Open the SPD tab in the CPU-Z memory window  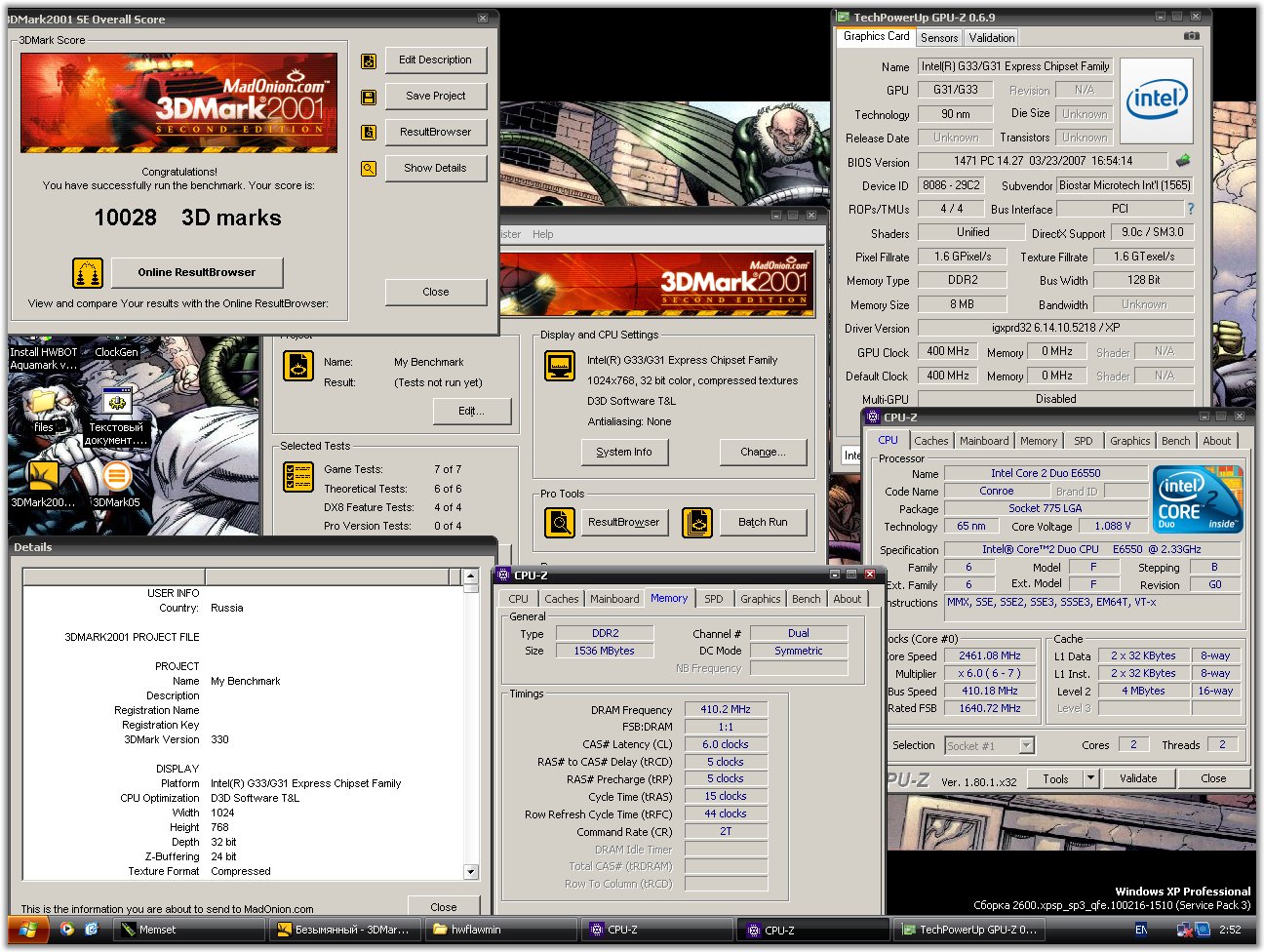714,599
